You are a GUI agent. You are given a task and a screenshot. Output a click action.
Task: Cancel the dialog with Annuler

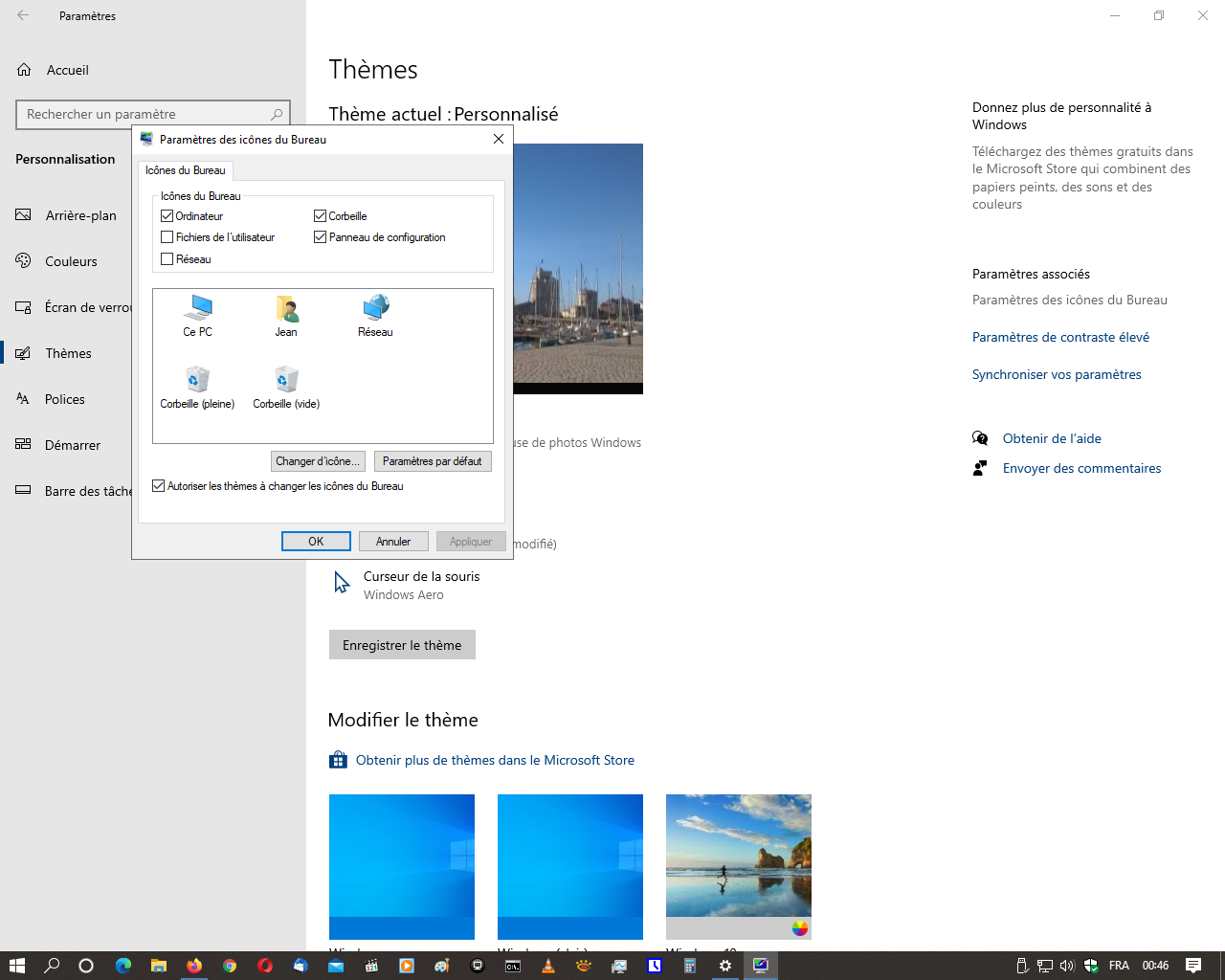click(393, 542)
